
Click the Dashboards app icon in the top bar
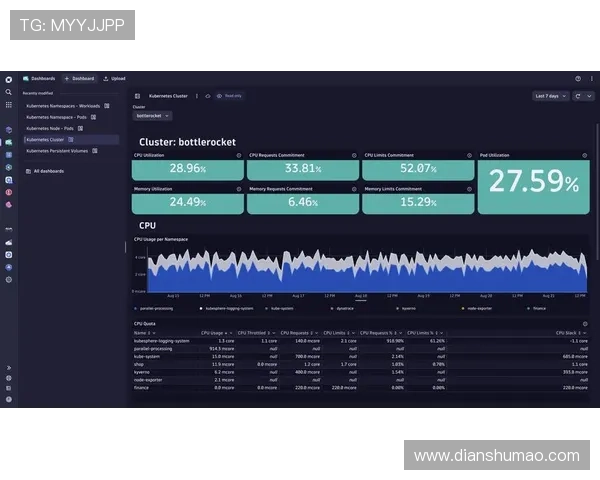pos(26,79)
